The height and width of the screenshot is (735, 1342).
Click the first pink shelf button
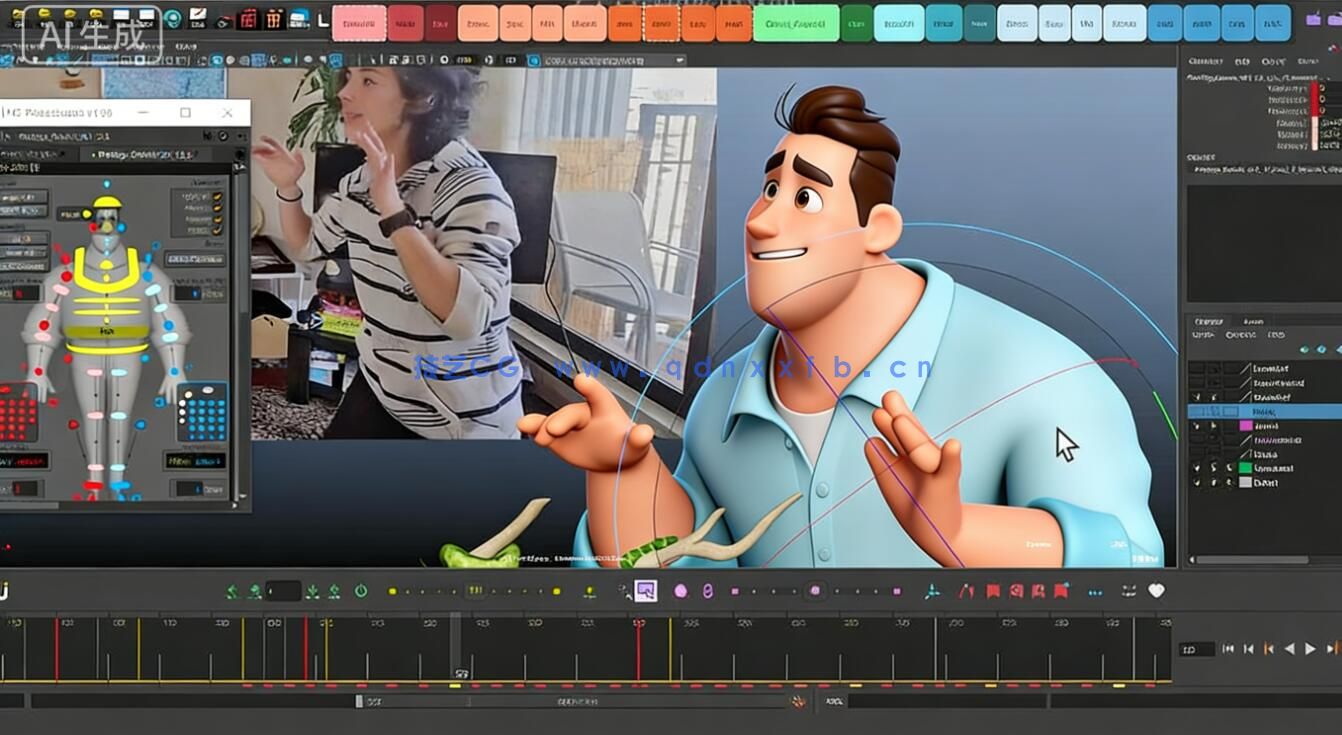[x=358, y=23]
